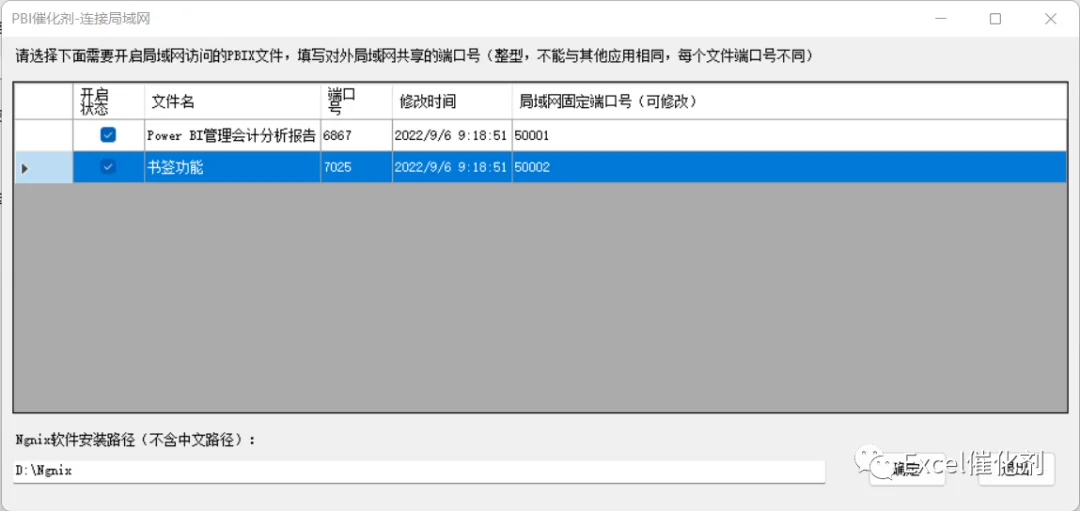
Task: Click the 端口号 column header
Action: (356, 101)
